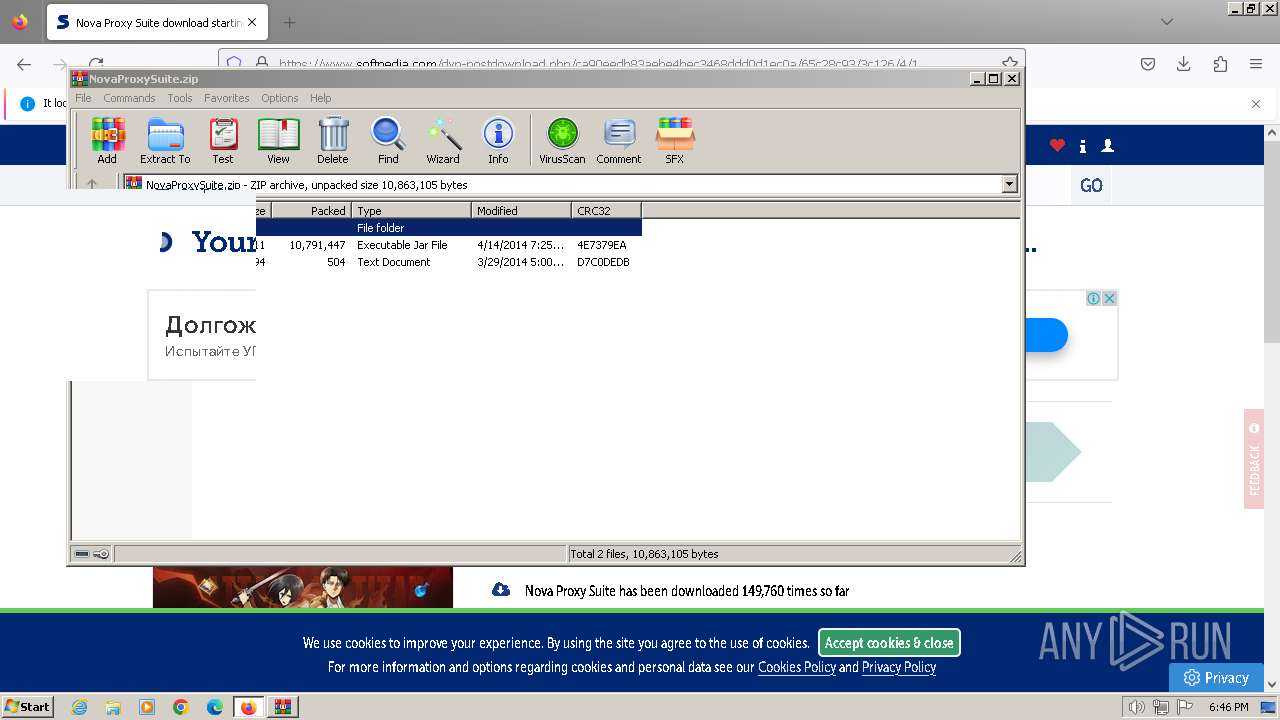The height and width of the screenshot is (720, 1280).
Task: Click the volume speaker tray icon
Action: coord(1136,707)
